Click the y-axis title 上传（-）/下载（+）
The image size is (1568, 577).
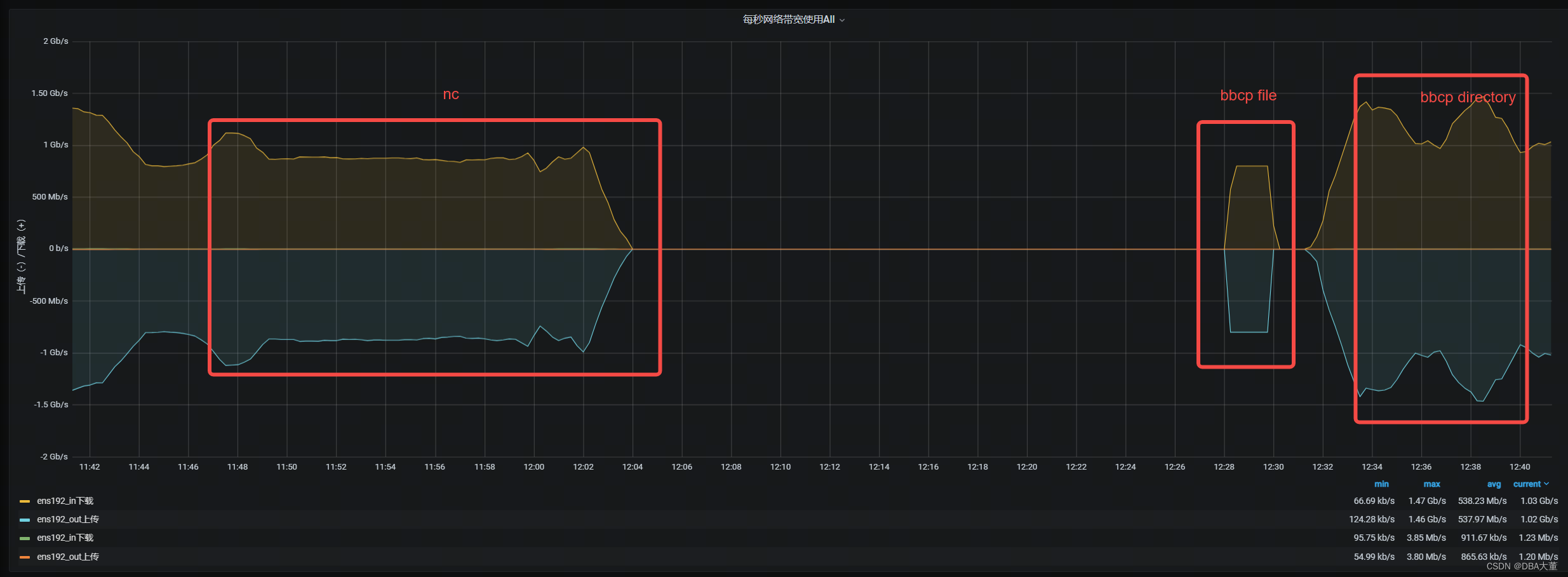[x=21, y=256]
